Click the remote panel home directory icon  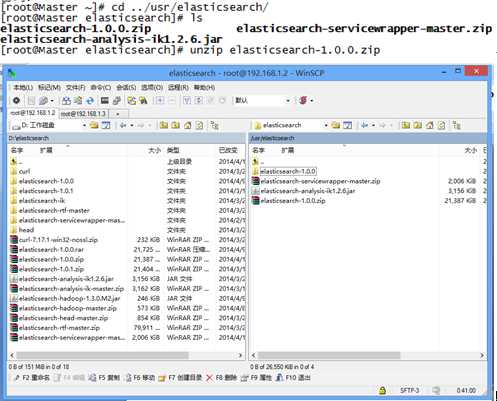click(430, 125)
